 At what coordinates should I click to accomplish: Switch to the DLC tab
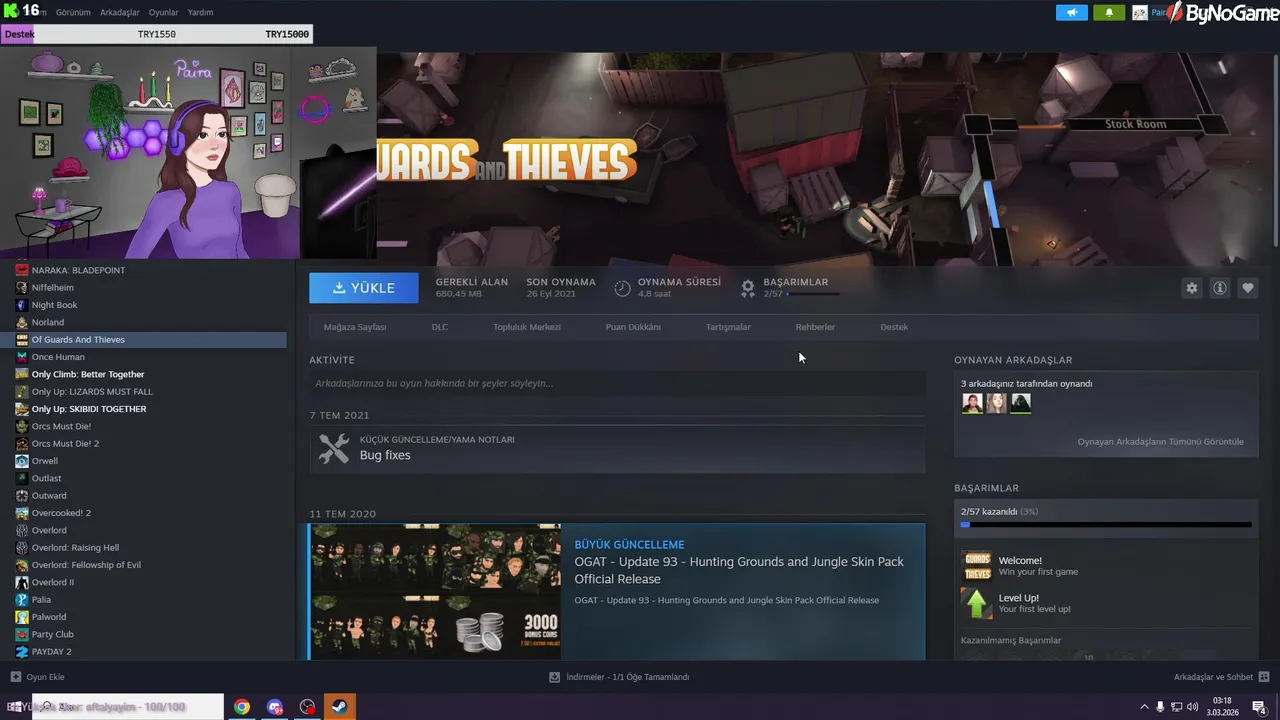pyautogui.click(x=440, y=327)
